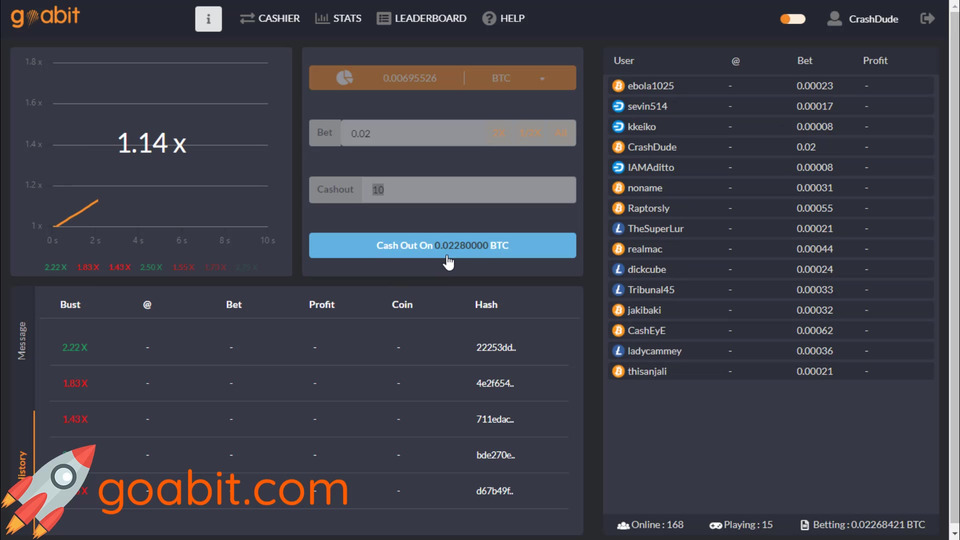Click the Bust column header in history

[x=70, y=304]
